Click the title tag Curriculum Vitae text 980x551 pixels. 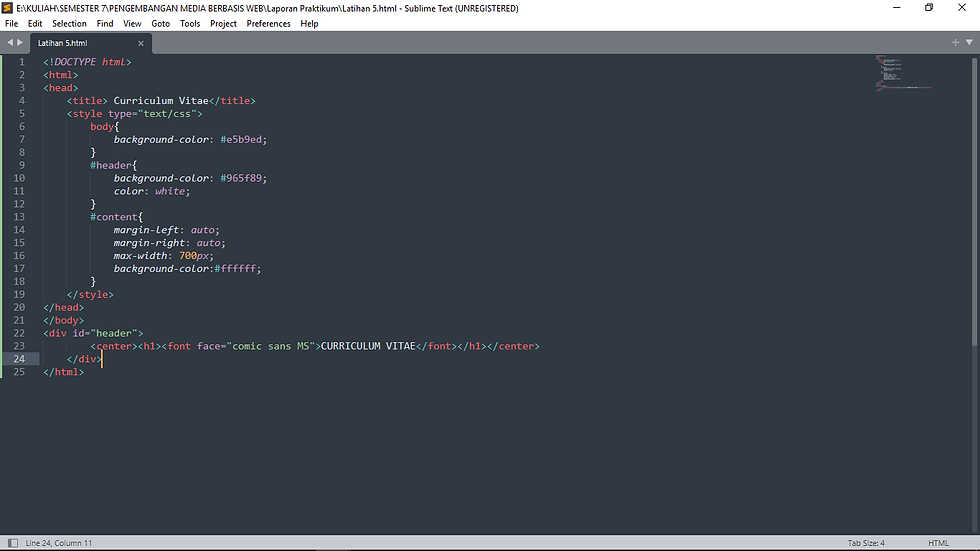click(x=161, y=101)
